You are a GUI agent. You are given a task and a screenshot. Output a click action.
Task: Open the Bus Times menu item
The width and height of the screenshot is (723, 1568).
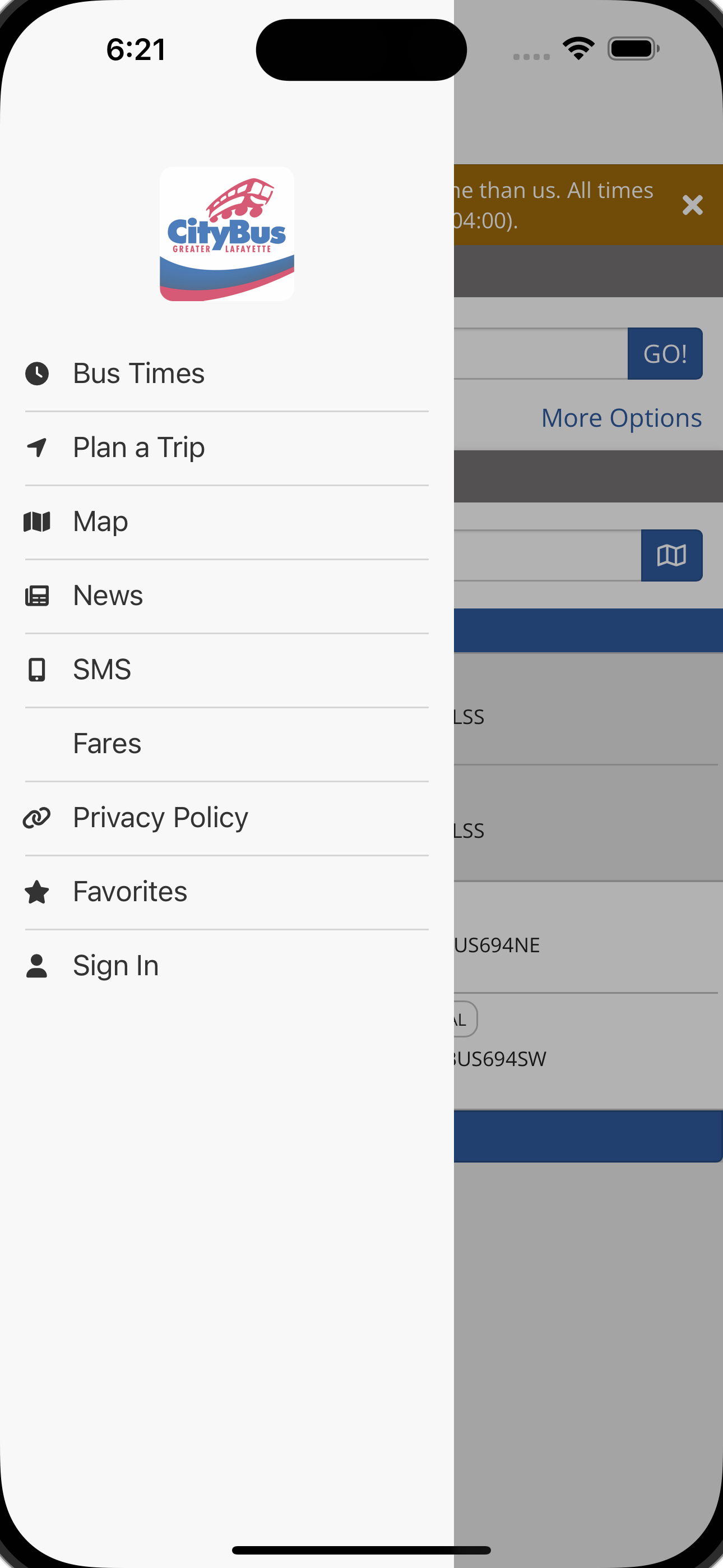[x=227, y=373]
